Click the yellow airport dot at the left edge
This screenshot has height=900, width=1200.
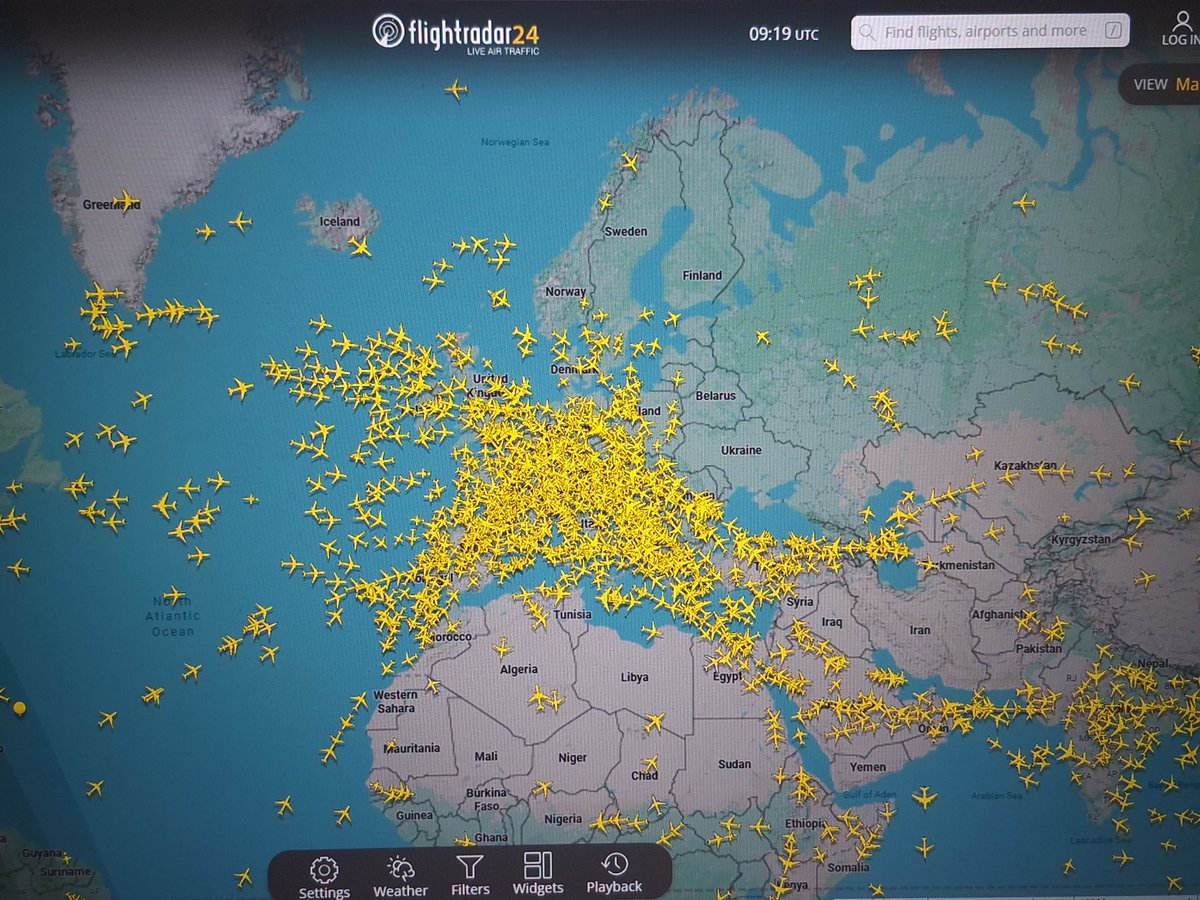coord(19,708)
